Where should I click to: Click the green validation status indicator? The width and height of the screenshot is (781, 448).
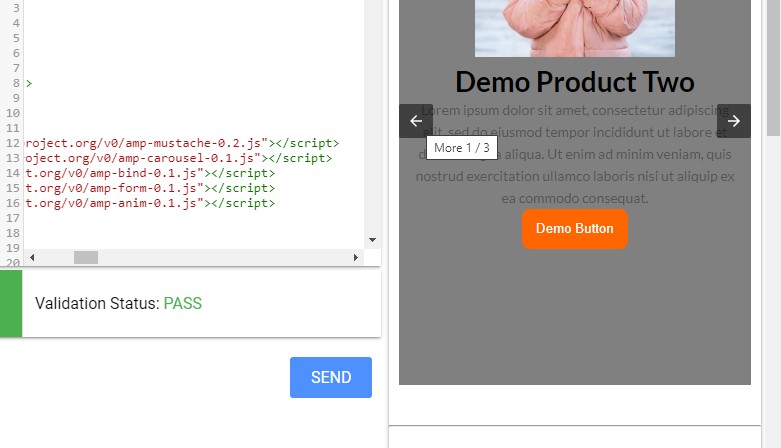point(11,303)
